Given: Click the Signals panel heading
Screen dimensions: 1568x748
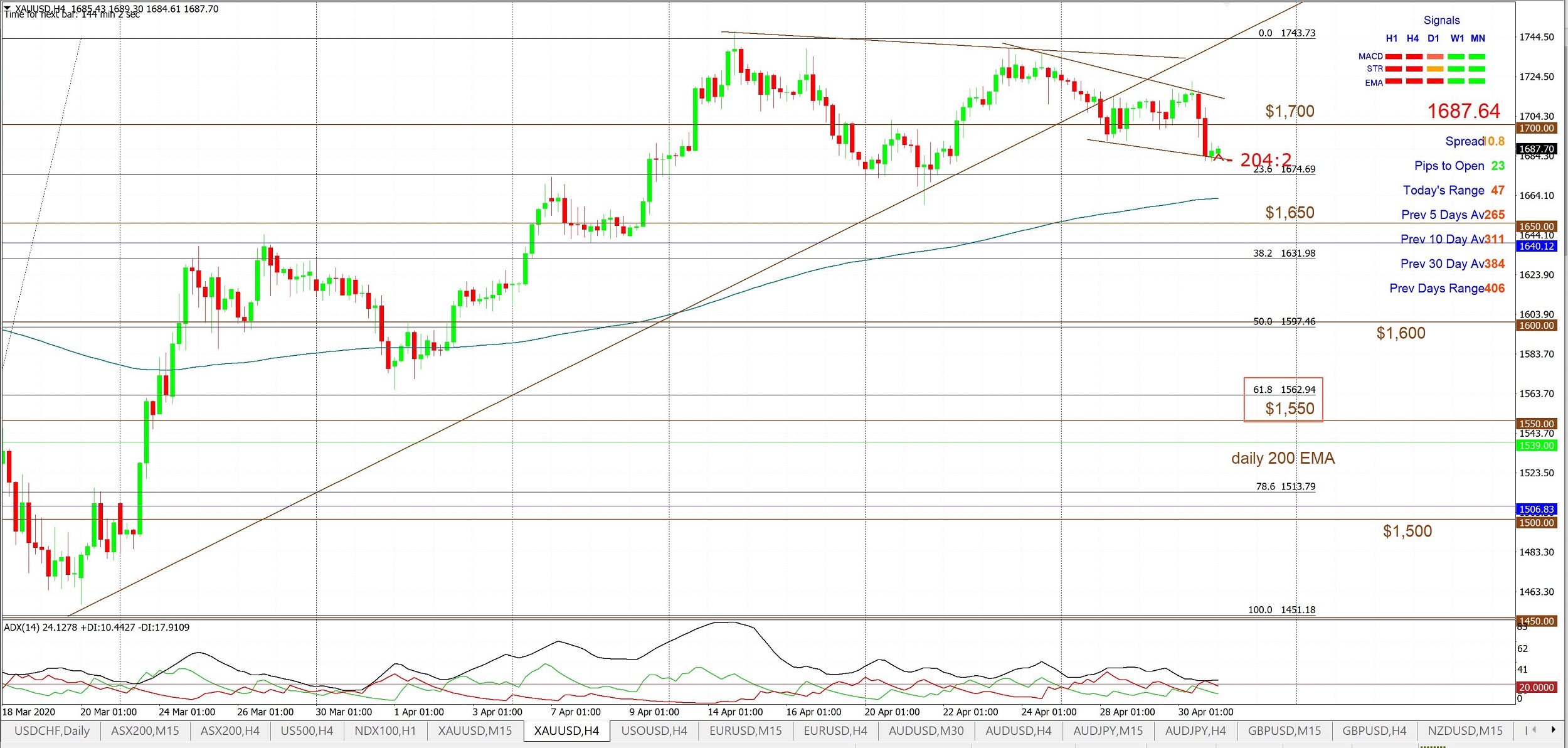Looking at the screenshot, I should [1441, 20].
